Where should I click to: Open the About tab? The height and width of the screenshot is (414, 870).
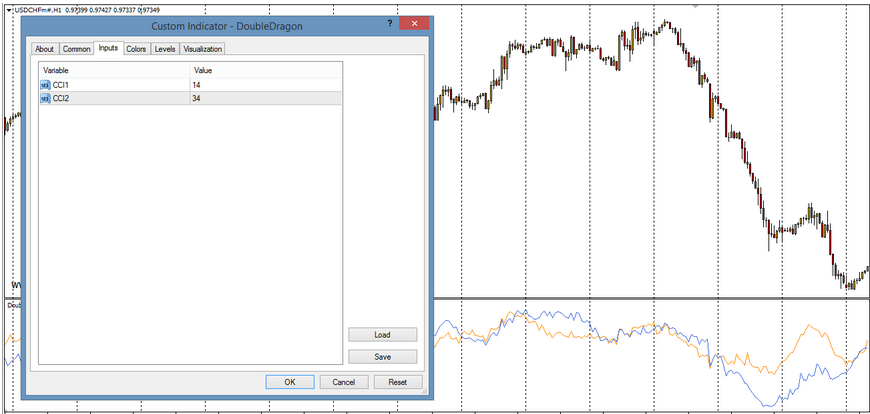tap(44, 49)
